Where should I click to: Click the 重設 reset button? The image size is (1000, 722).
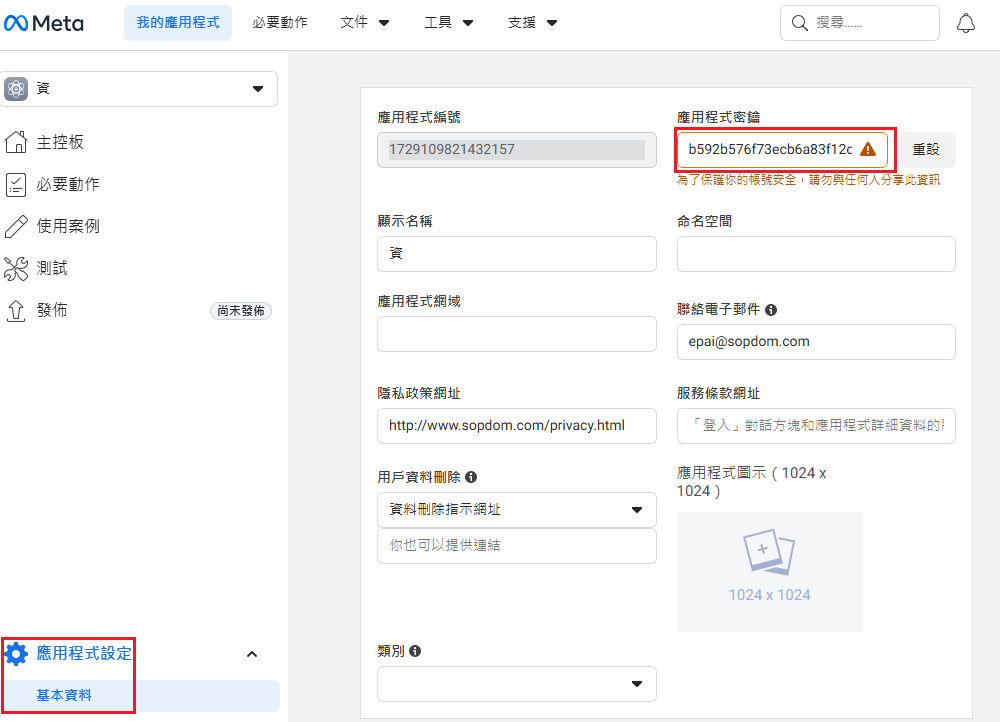tap(926, 149)
